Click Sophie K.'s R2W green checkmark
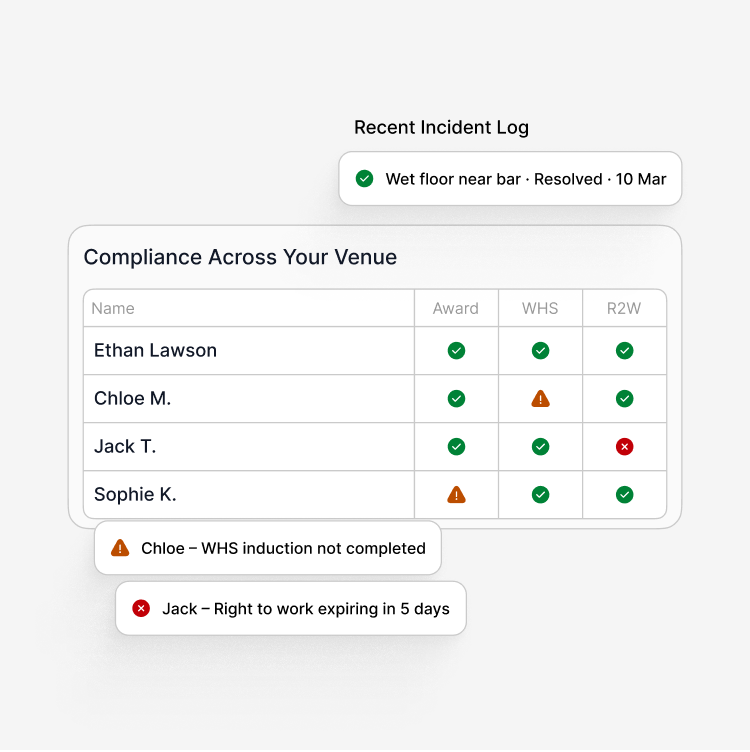Screen dimensions: 750x752 coord(624,494)
